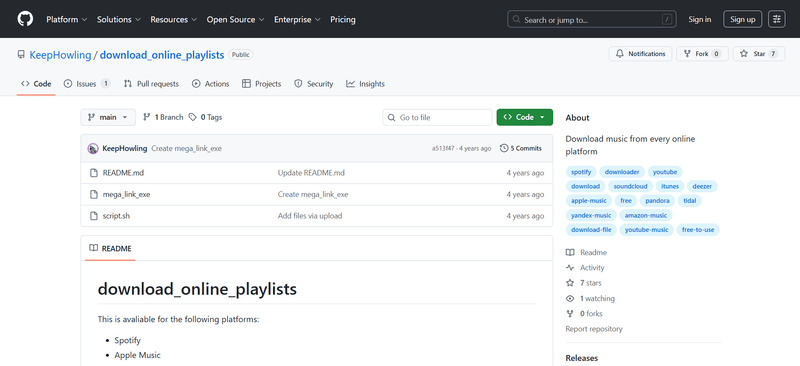The image size is (800, 366).
Task: Expand the Resources menu
Action: coord(173,19)
